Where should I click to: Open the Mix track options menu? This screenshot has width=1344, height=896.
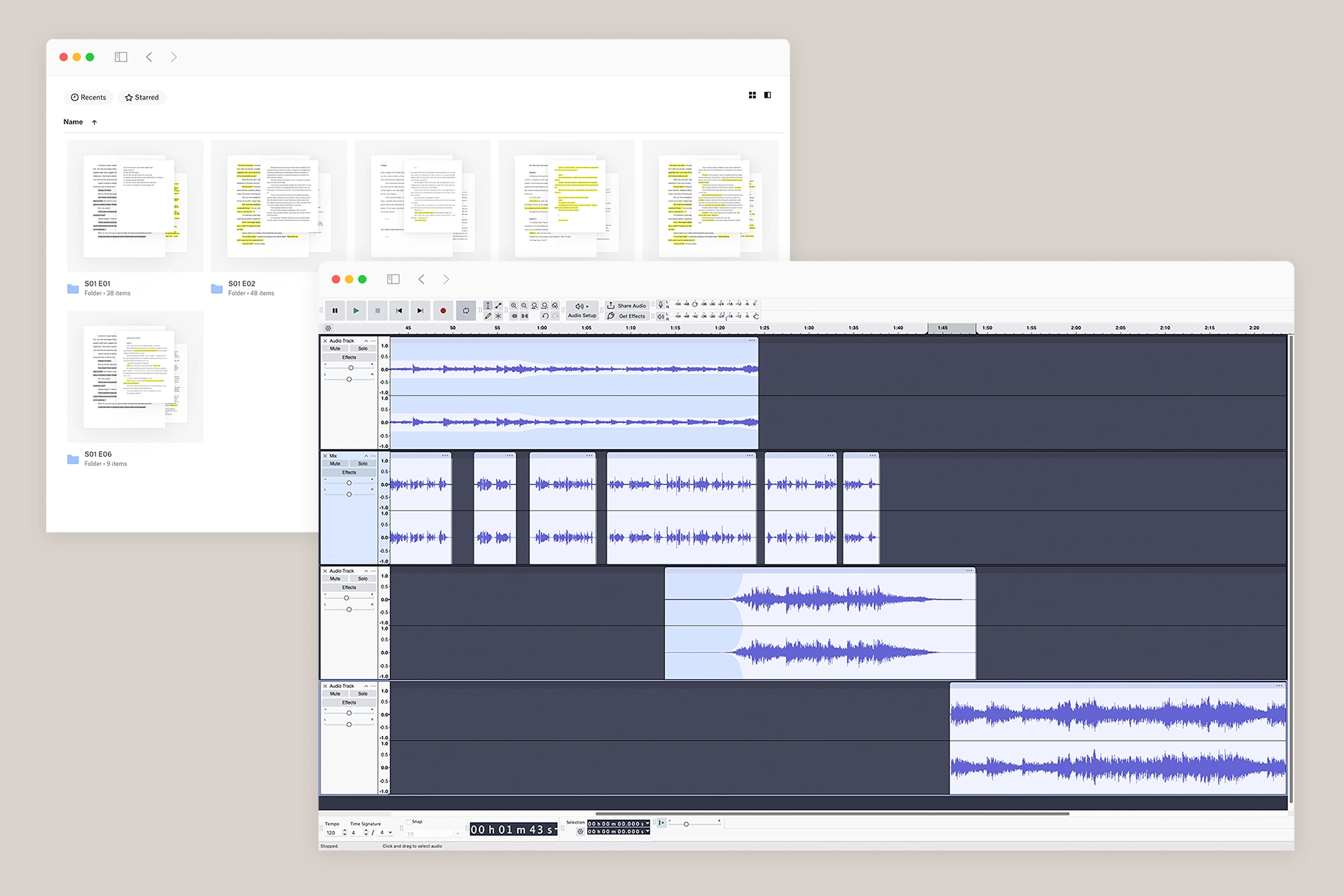pos(373,456)
